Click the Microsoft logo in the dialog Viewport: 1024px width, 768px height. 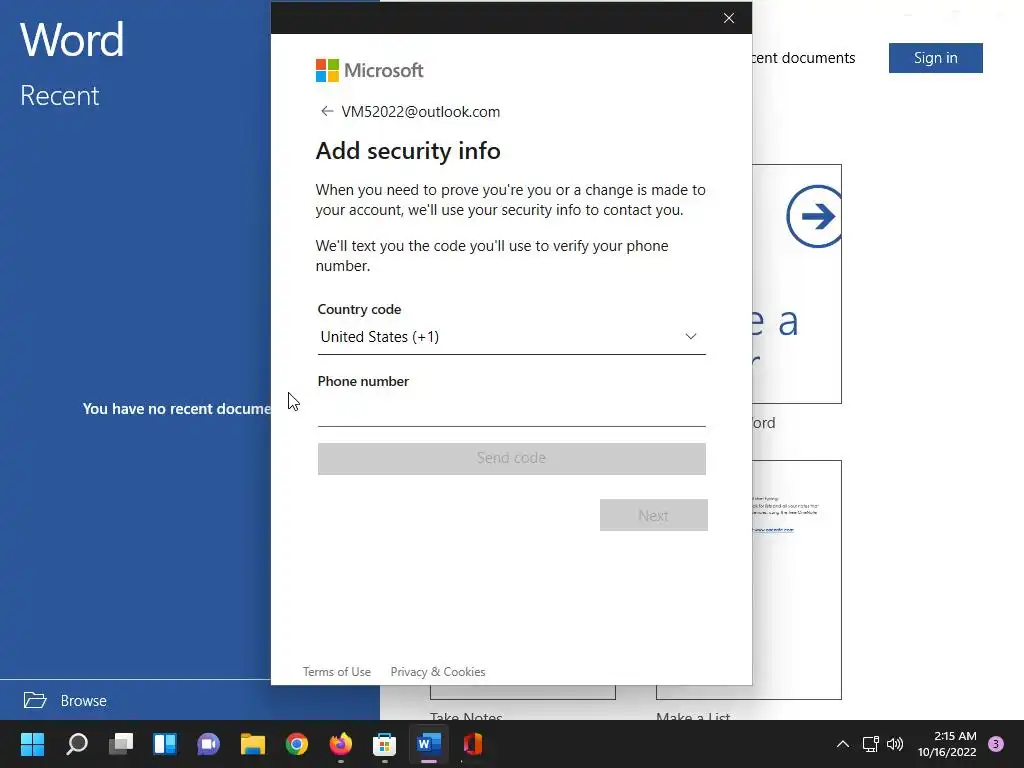pos(369,71)
